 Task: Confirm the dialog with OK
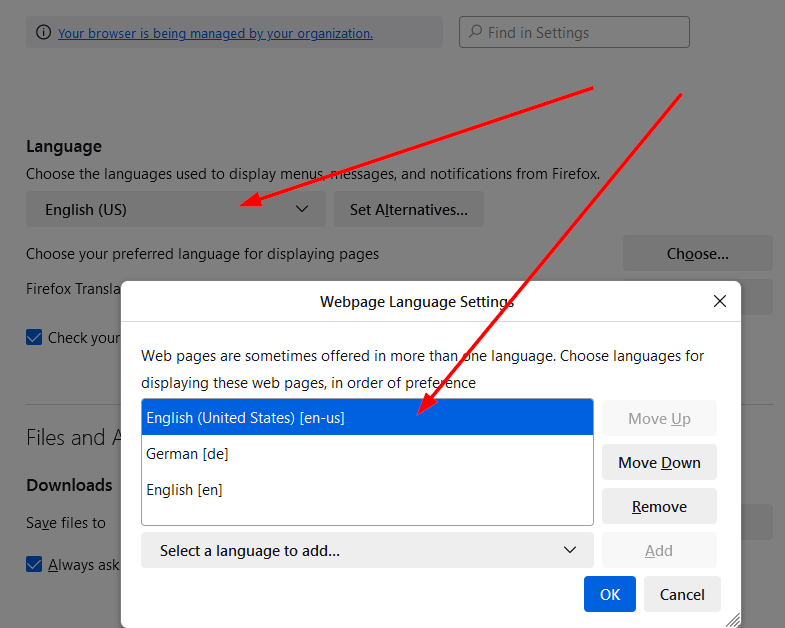point(610,594)
